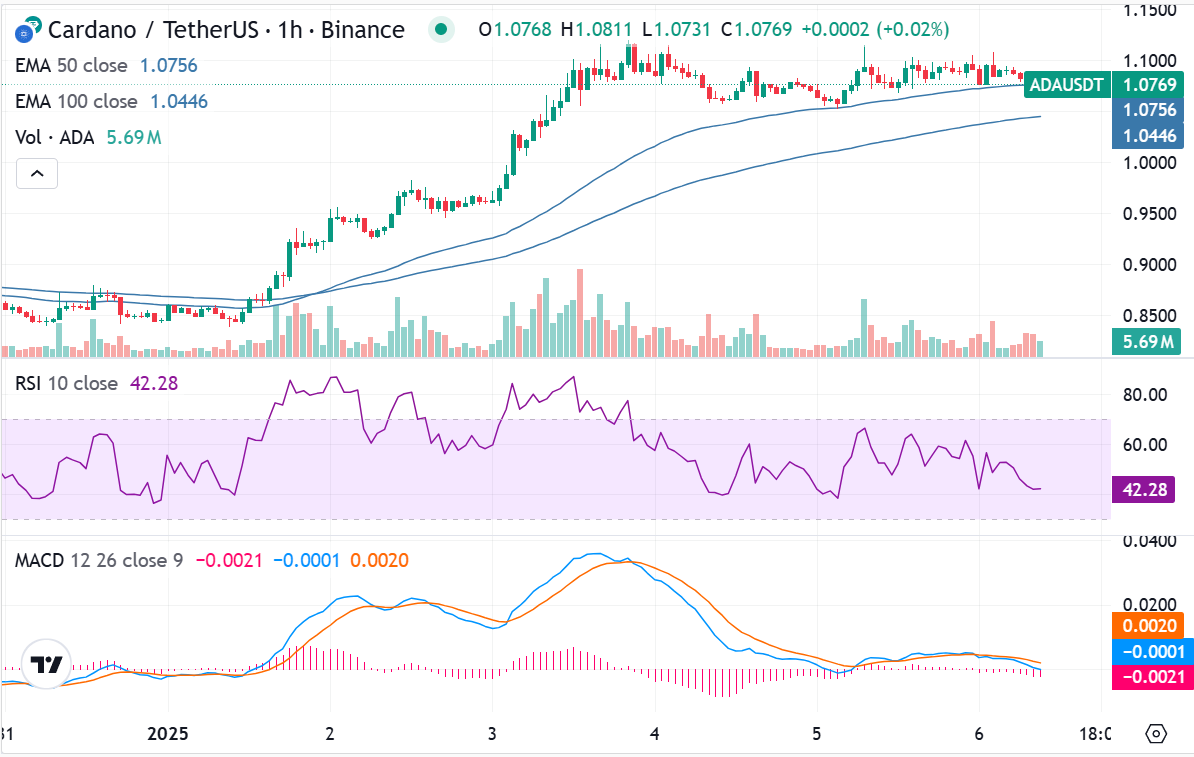Select the Vol · ADA legend
1194x757 pixels.
tap(55, 137)
